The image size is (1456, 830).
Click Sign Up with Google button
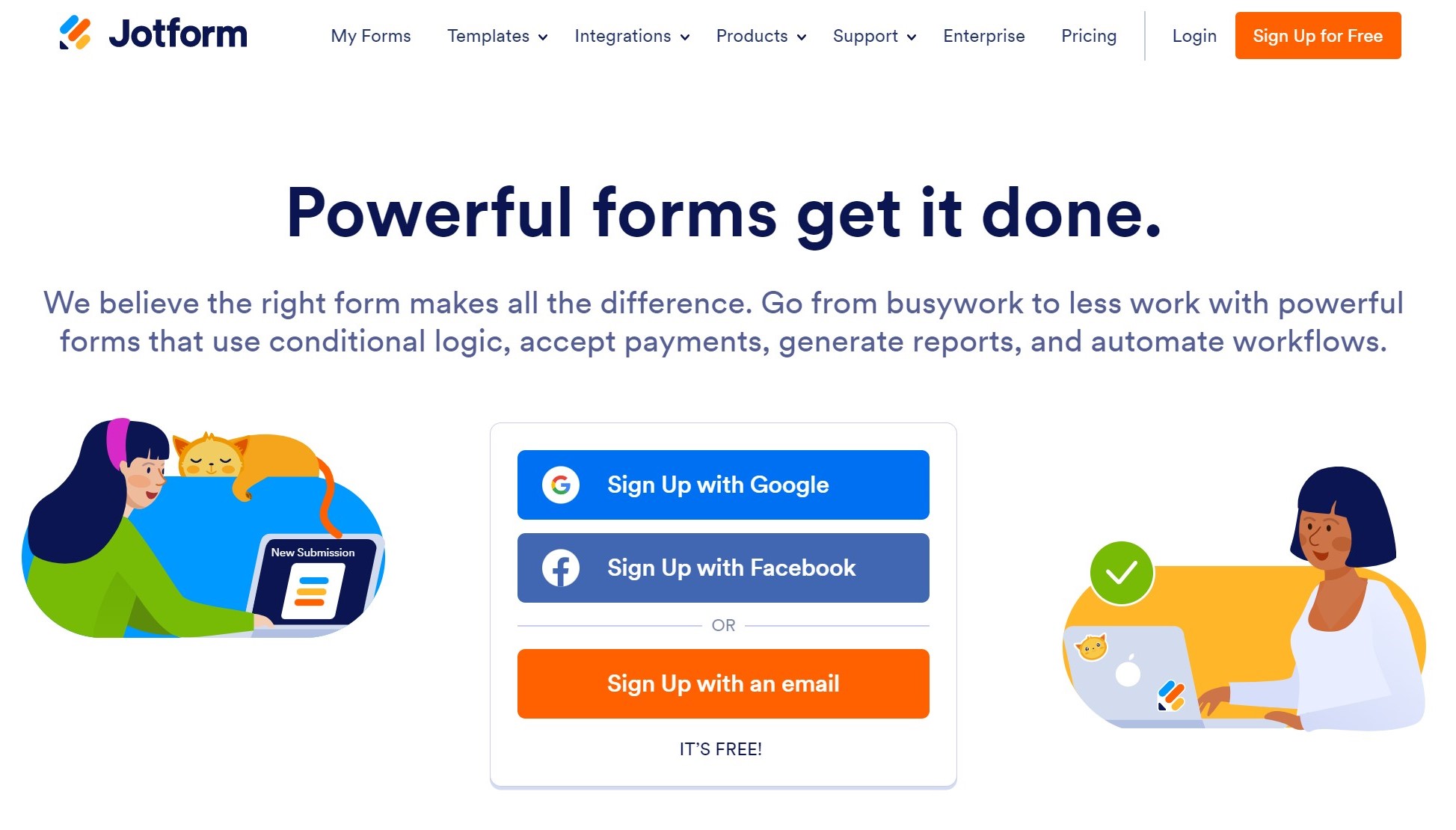[x=723, y=484]
